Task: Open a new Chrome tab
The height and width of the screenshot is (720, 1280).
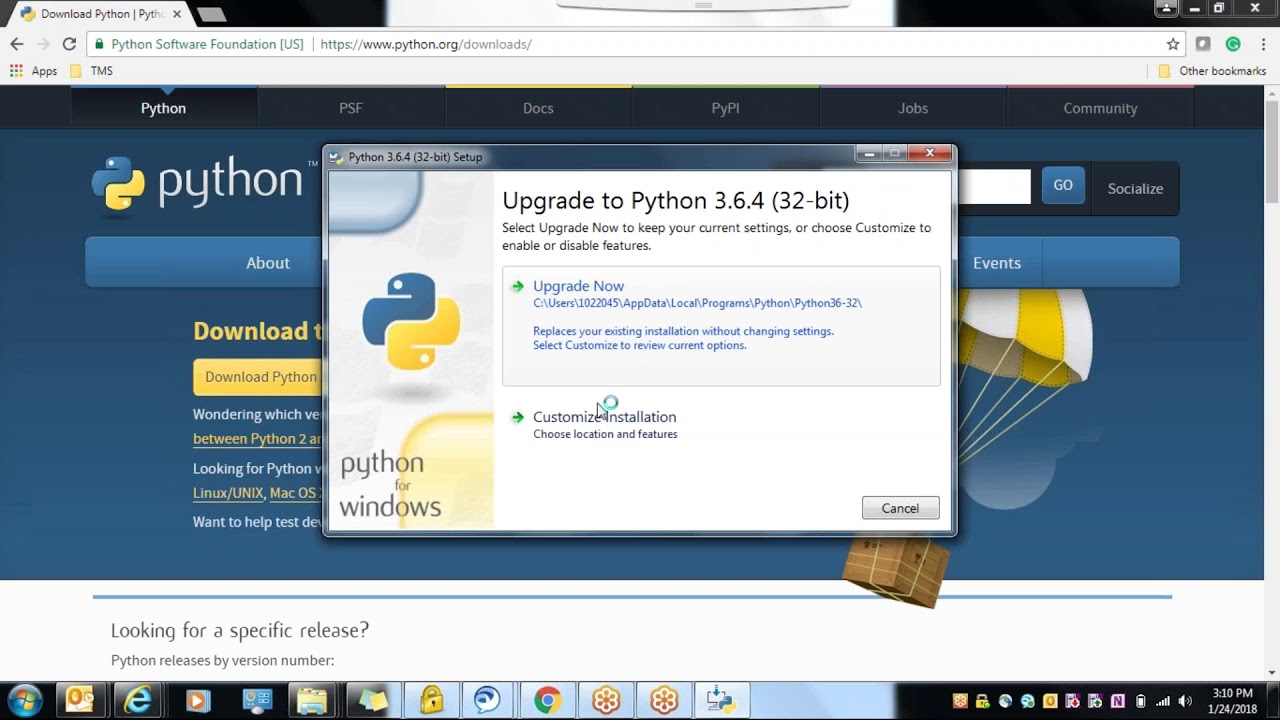Action: pyautogui.click(x=211, y=15)
